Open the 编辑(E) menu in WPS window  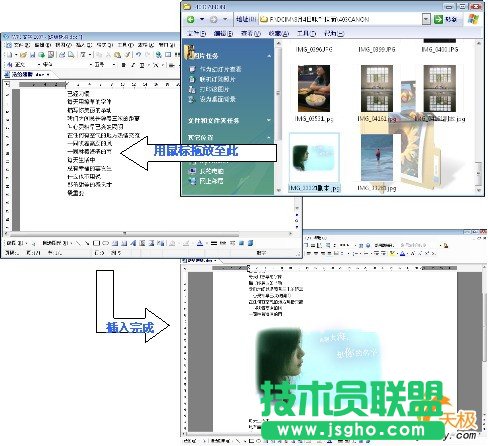43,45
